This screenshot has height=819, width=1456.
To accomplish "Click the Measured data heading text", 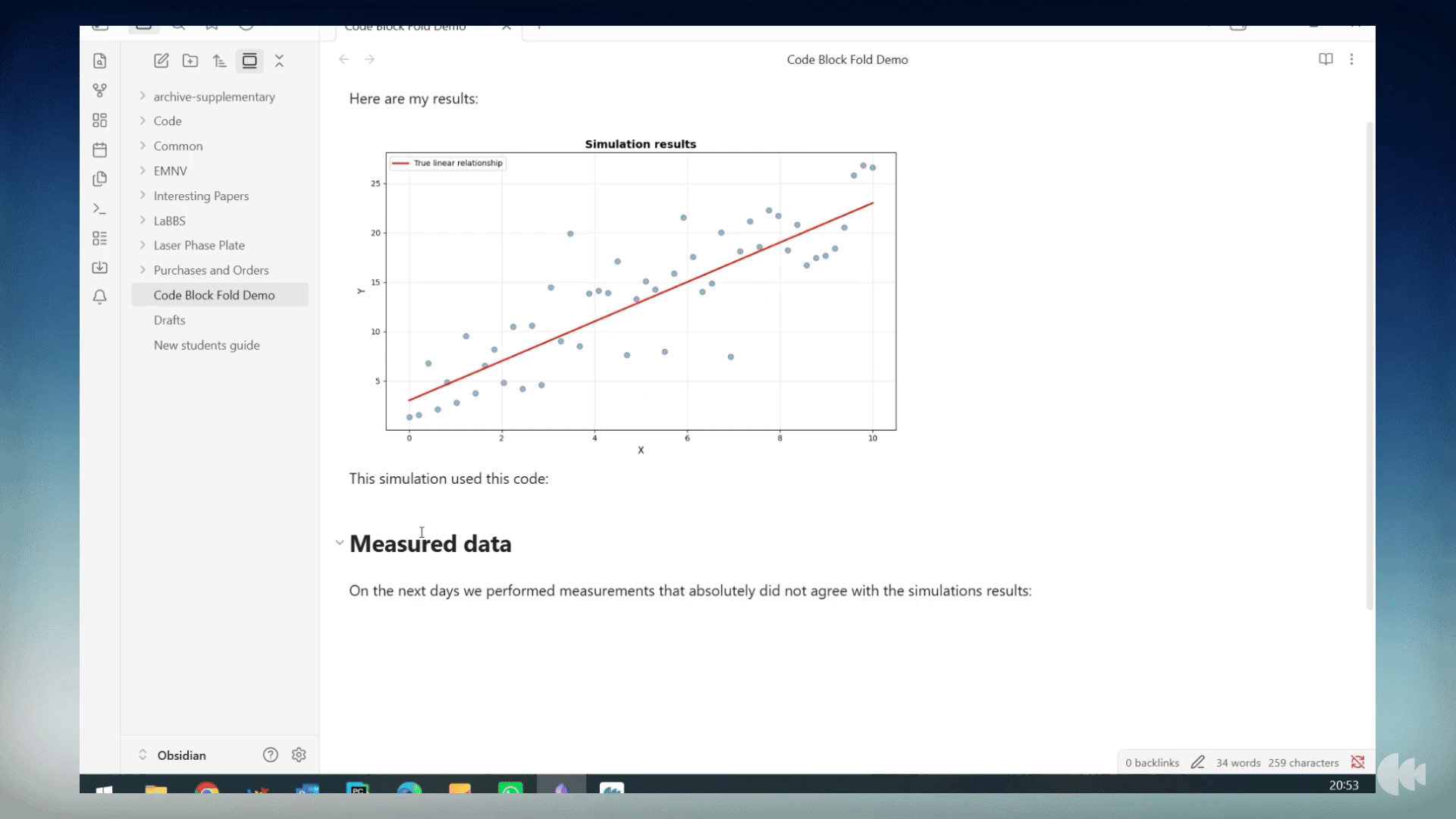I will coord(430,544).
